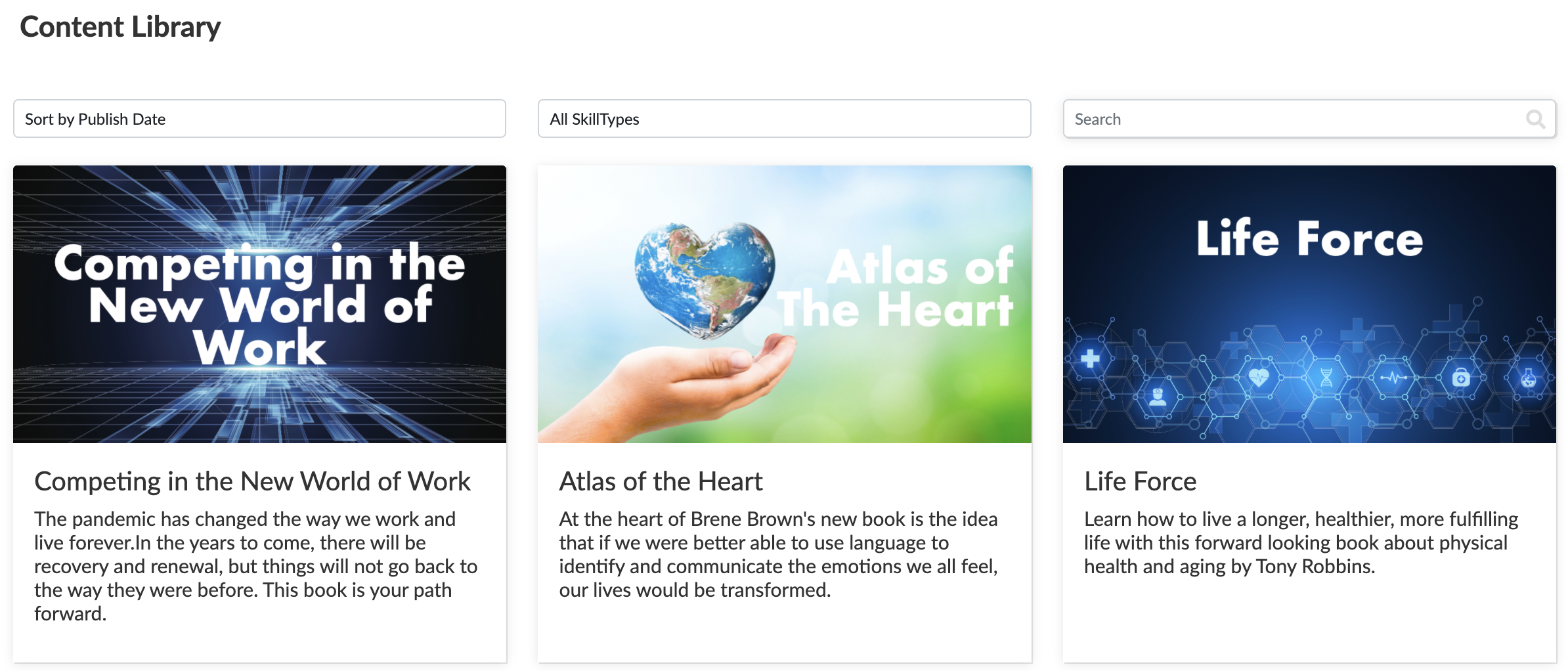Click the Brene Brown description text
1568x671 pixels.
coord(778,554)
